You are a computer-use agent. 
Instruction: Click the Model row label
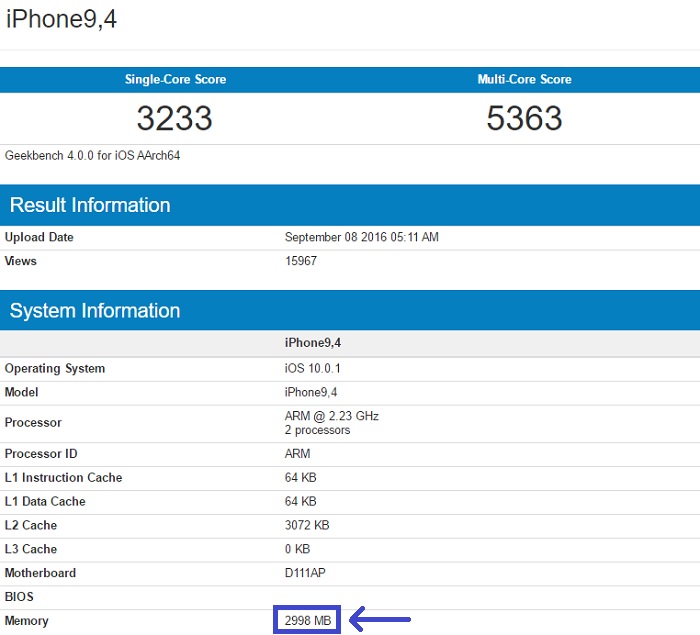click(21, 392)
